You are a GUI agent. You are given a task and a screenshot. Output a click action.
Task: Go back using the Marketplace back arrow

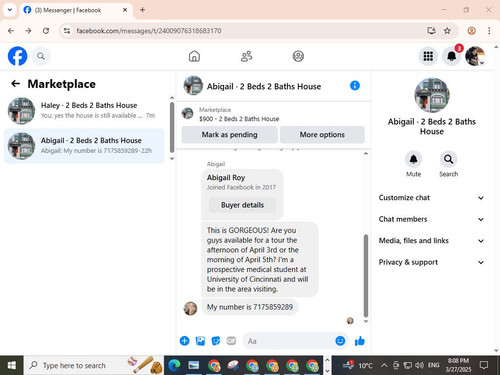click(x=15, y=84)
